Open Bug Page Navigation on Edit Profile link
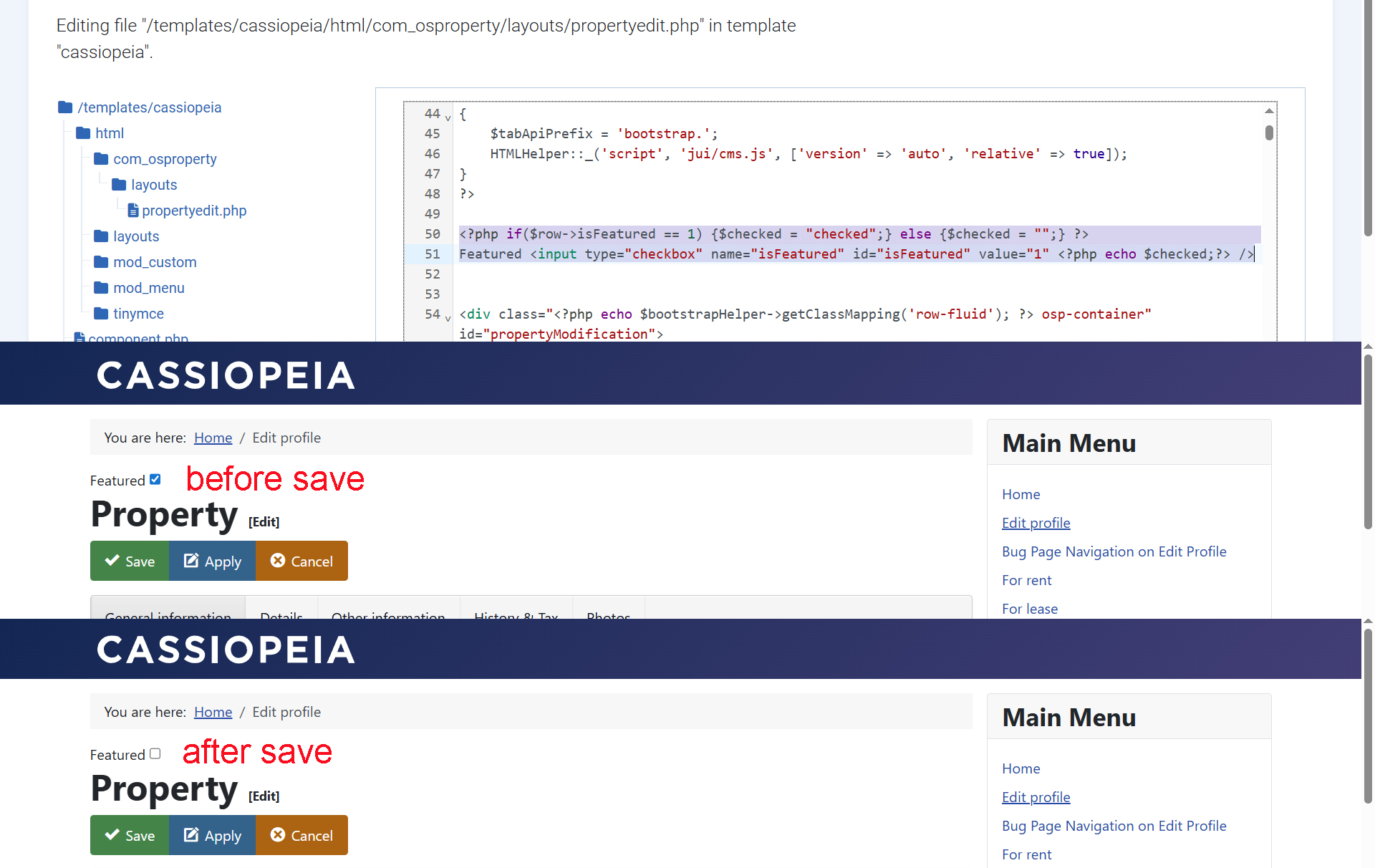The width and height of the screenshot is (1375, 868). pyautogui.click(x=1114, y=551)
